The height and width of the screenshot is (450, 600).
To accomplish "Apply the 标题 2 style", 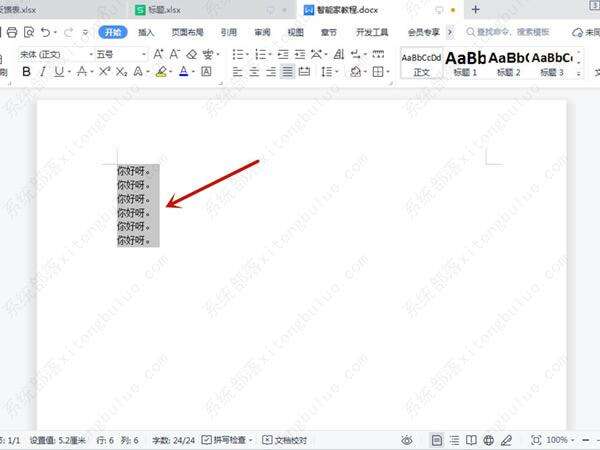I will coord(509,63).
